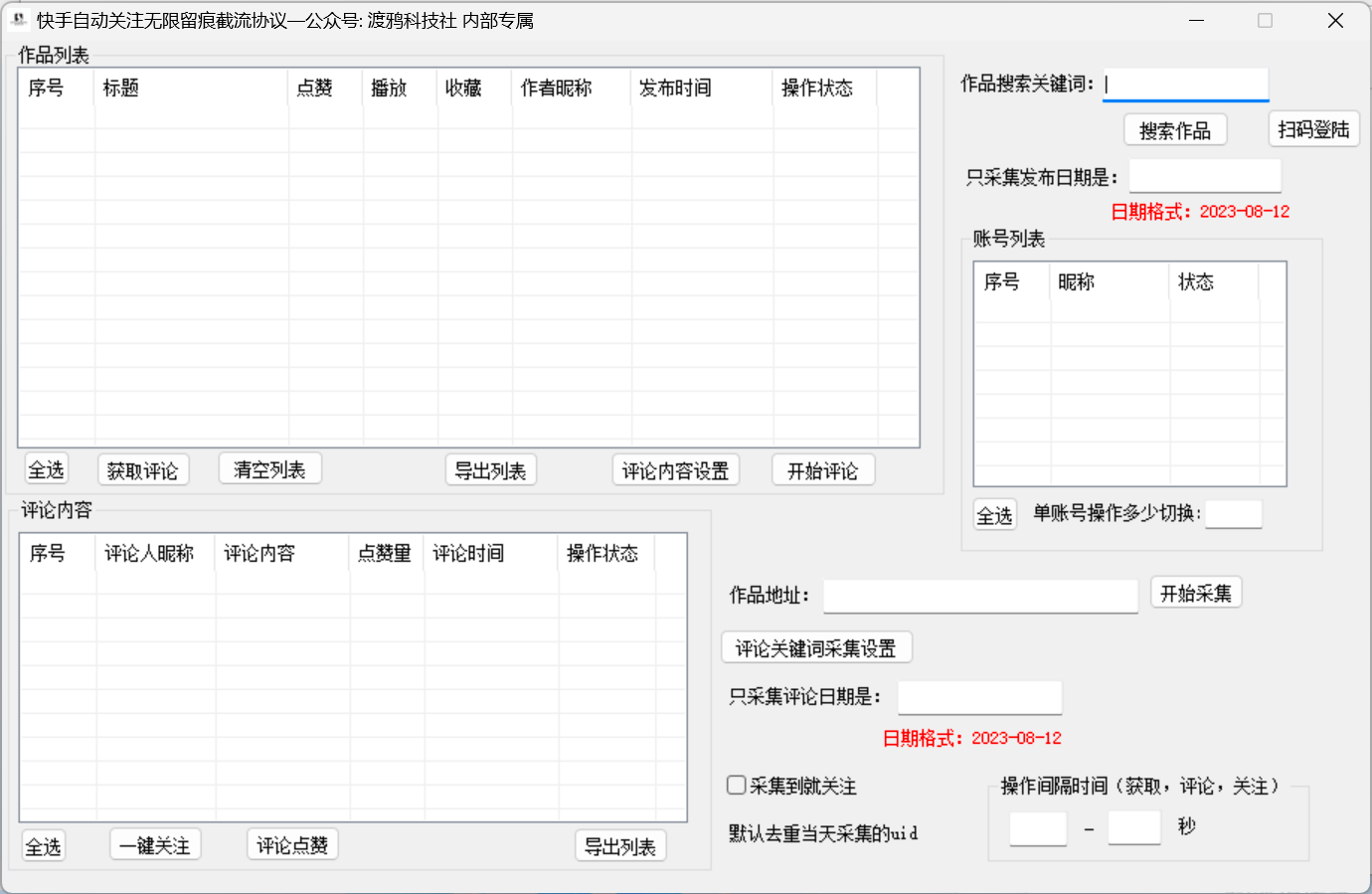The image size is (1372, 894).
Task: Open the 评论内容设置 dialog
Action: 676,469
